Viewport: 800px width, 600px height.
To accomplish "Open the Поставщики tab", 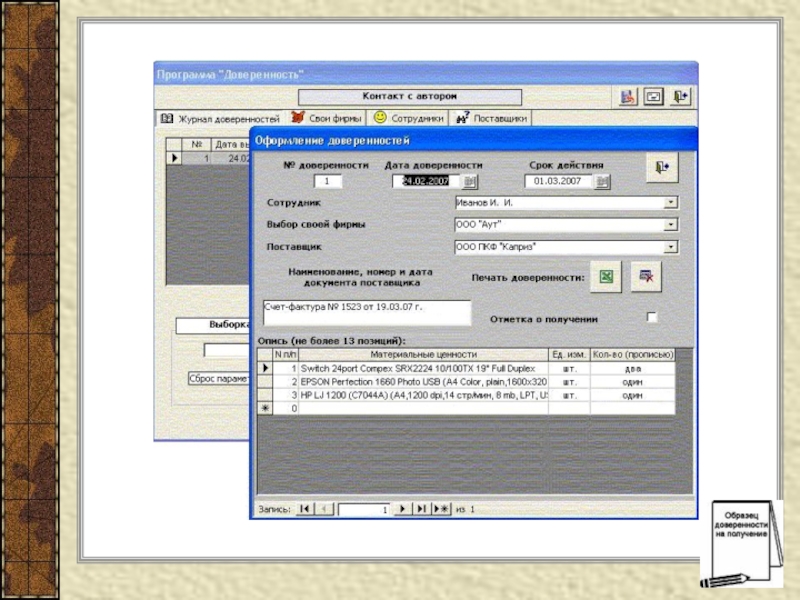I will point(491,118).
